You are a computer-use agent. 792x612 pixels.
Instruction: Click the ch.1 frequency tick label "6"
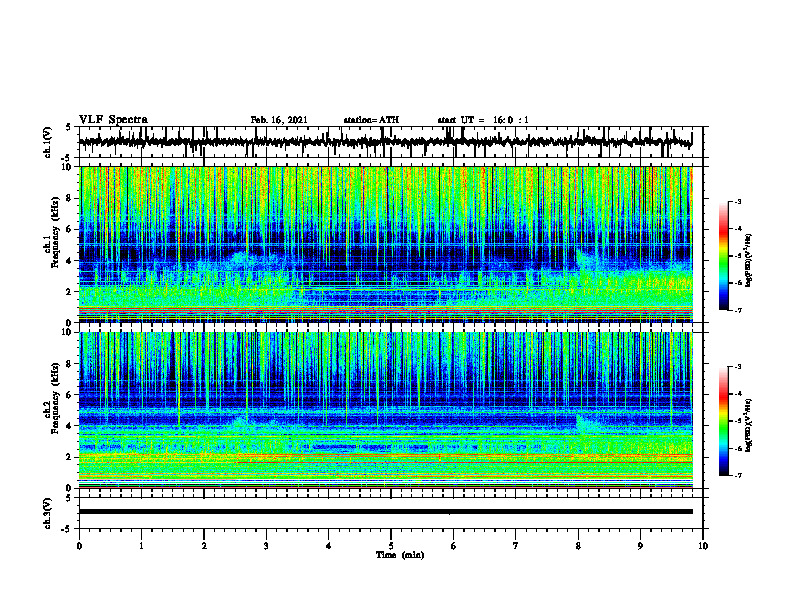point(69,229)
